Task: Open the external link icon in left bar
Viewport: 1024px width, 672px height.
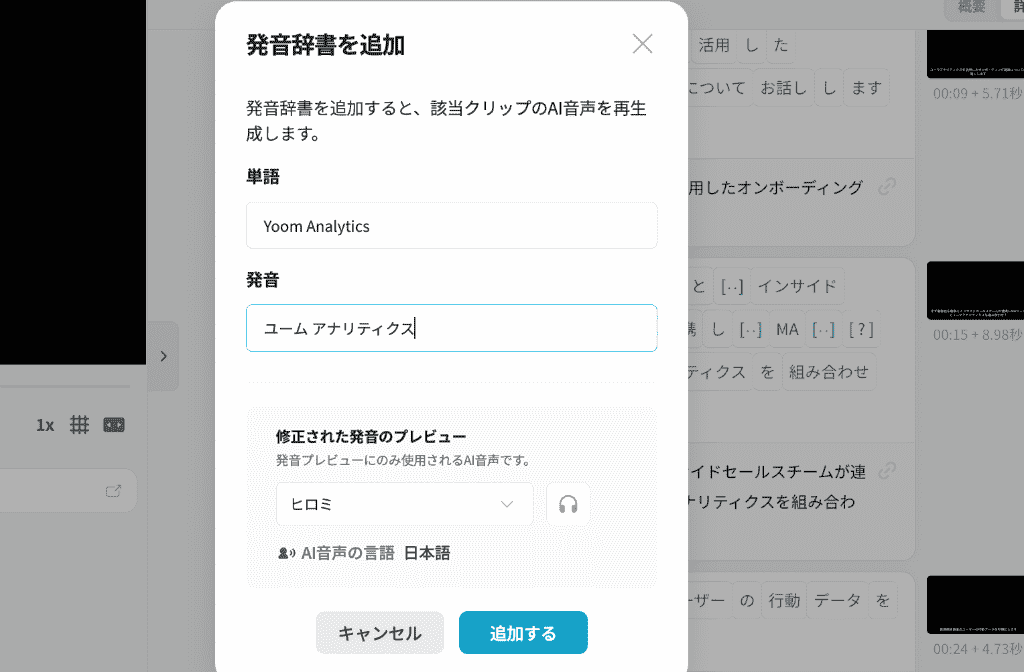Action: click(x=114, y=490)
